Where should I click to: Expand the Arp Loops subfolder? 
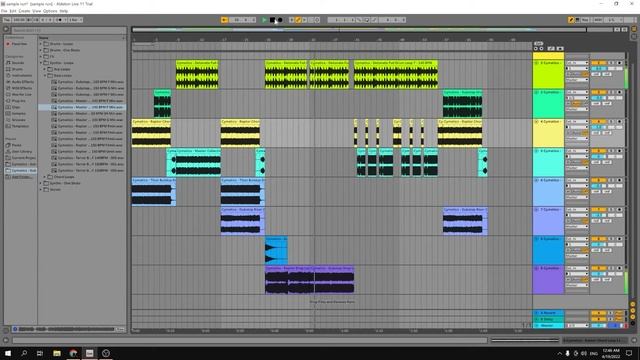tap(45, 69)
